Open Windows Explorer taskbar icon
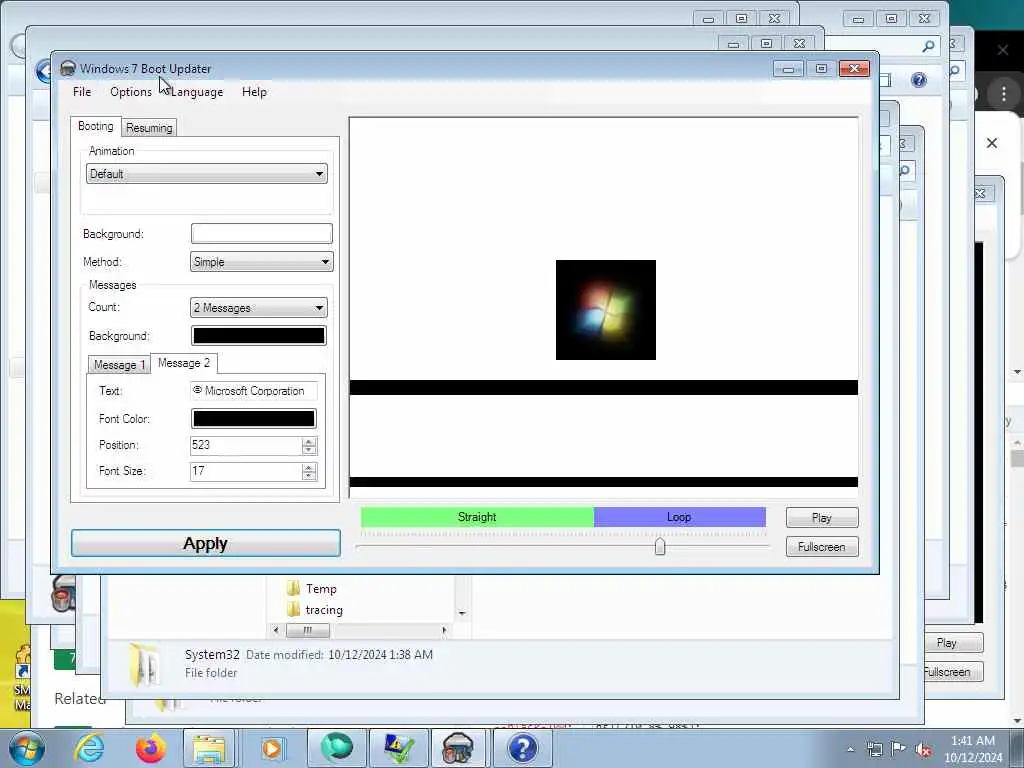Screen dimensions: 1024x768 tap(209, 749)
